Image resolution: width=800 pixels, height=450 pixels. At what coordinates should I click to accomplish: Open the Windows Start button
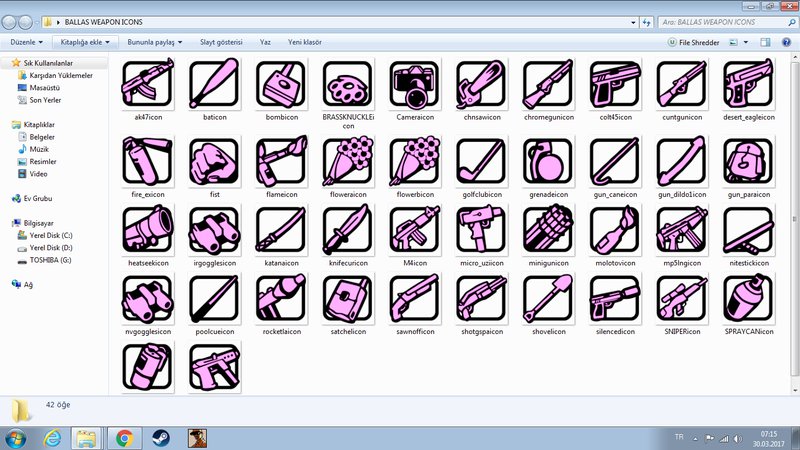pyautogui.click(x=16, y=439)
